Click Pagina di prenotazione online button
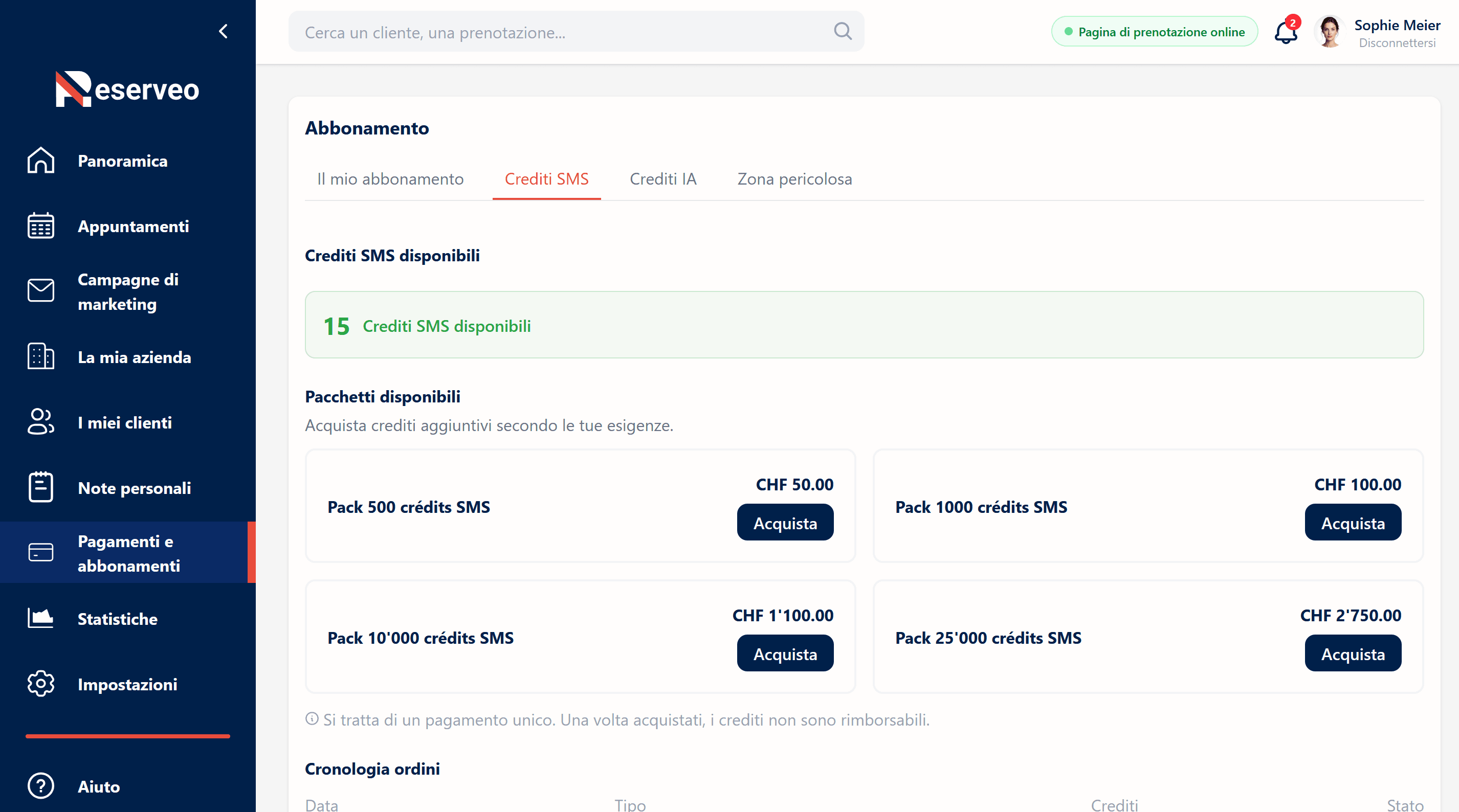 (1154, 32)
